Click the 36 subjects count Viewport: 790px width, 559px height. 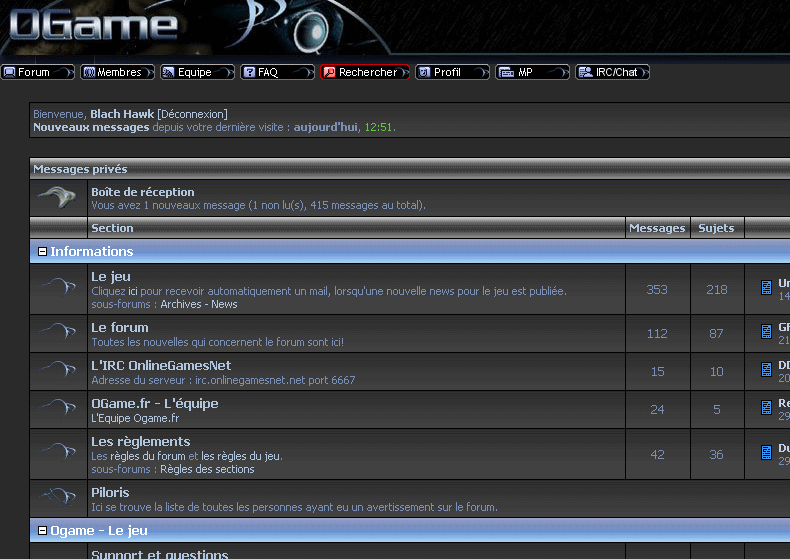point(716,454)
